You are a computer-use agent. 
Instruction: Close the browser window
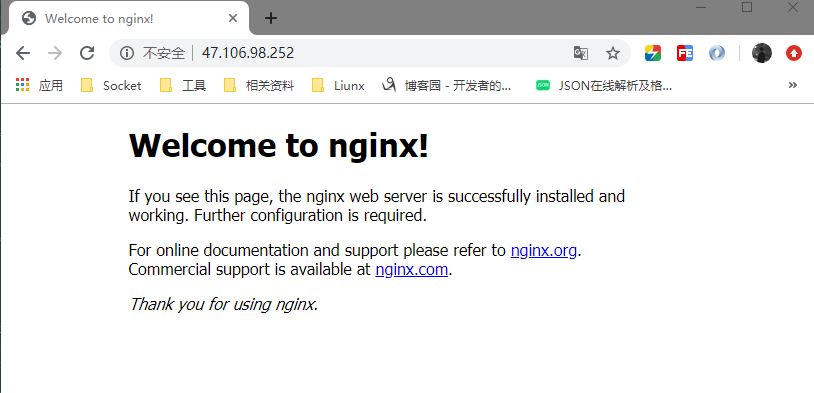(x=793, y=7)
